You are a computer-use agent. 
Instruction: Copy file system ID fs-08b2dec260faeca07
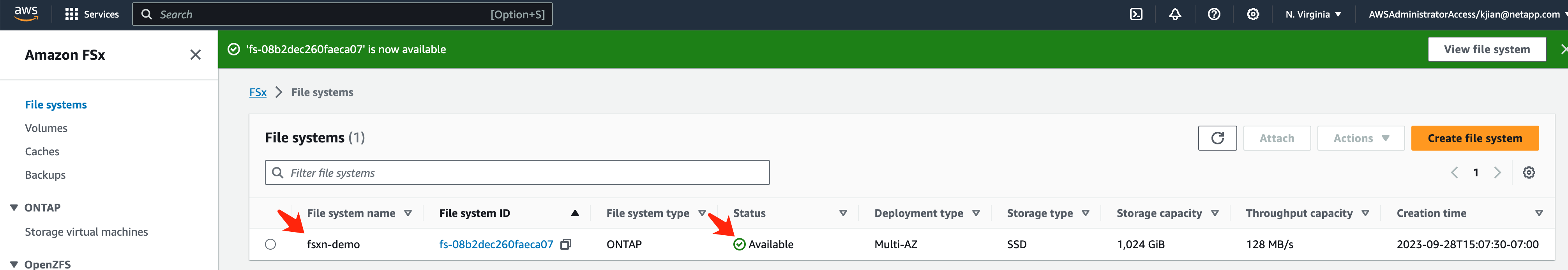(x=565, y=244)
